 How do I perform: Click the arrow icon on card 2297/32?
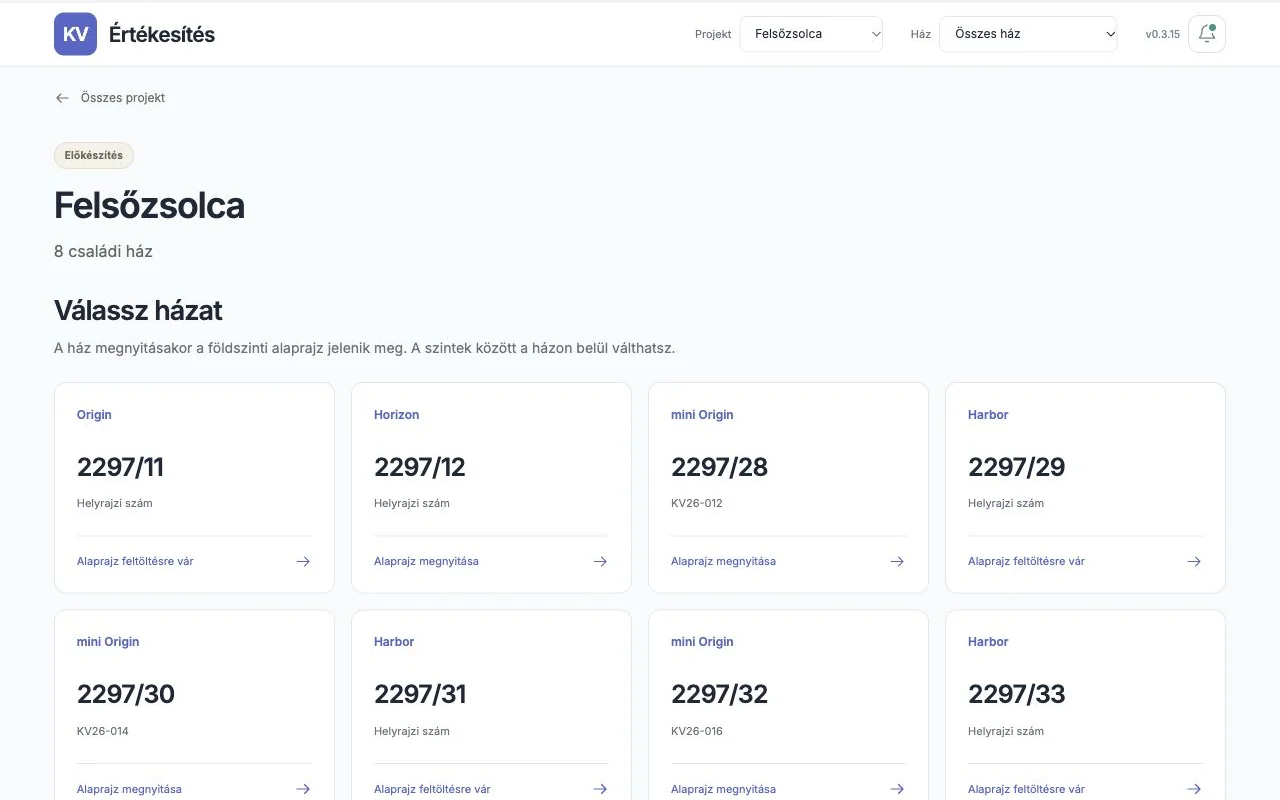pos(897,789)
